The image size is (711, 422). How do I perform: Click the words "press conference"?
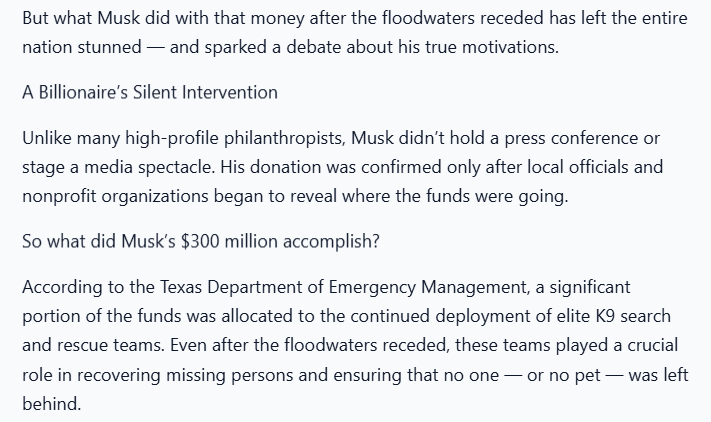pos(571,138)
